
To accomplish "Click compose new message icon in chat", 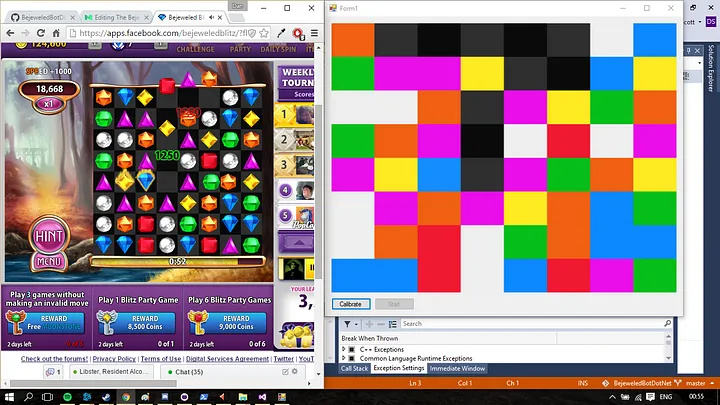I will 285,371.
